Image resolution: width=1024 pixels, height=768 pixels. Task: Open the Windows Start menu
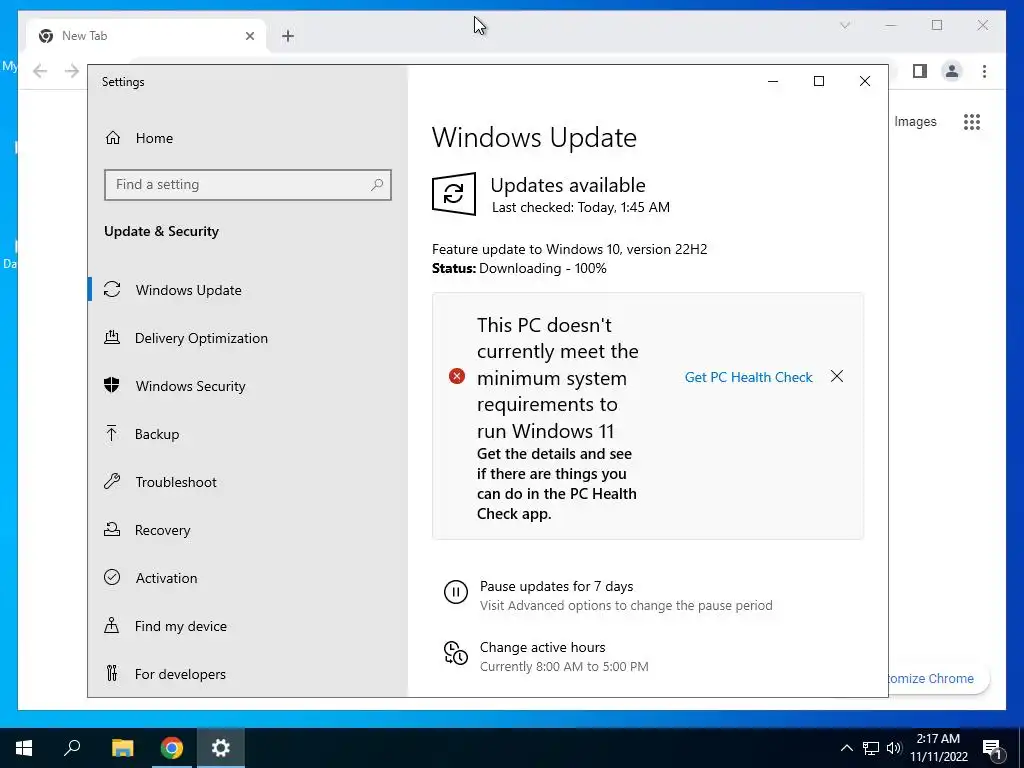click(x=24, y=748)
